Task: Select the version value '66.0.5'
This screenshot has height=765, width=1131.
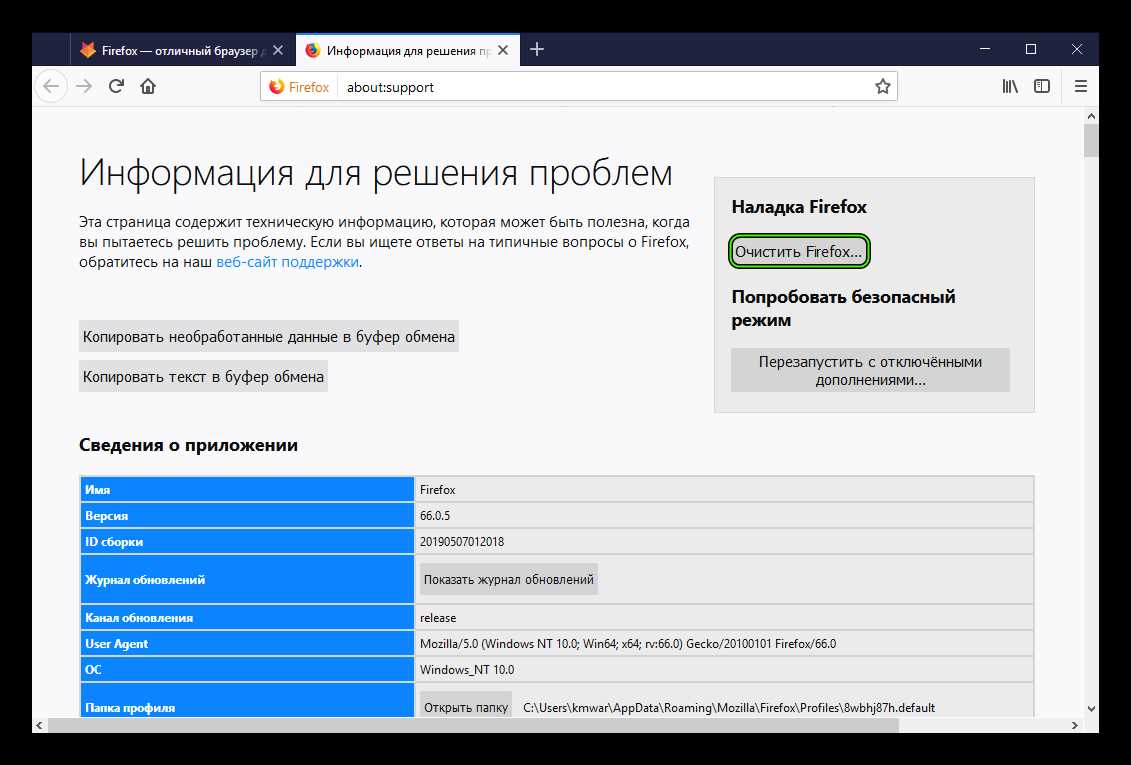Action: point(435,516)
